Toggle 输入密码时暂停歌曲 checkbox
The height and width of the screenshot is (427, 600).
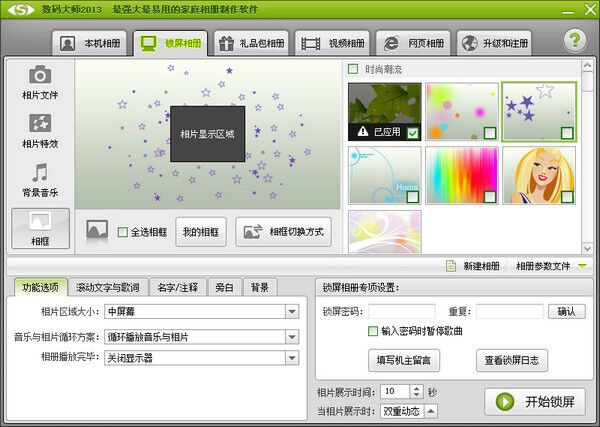(x=373, y=331)
